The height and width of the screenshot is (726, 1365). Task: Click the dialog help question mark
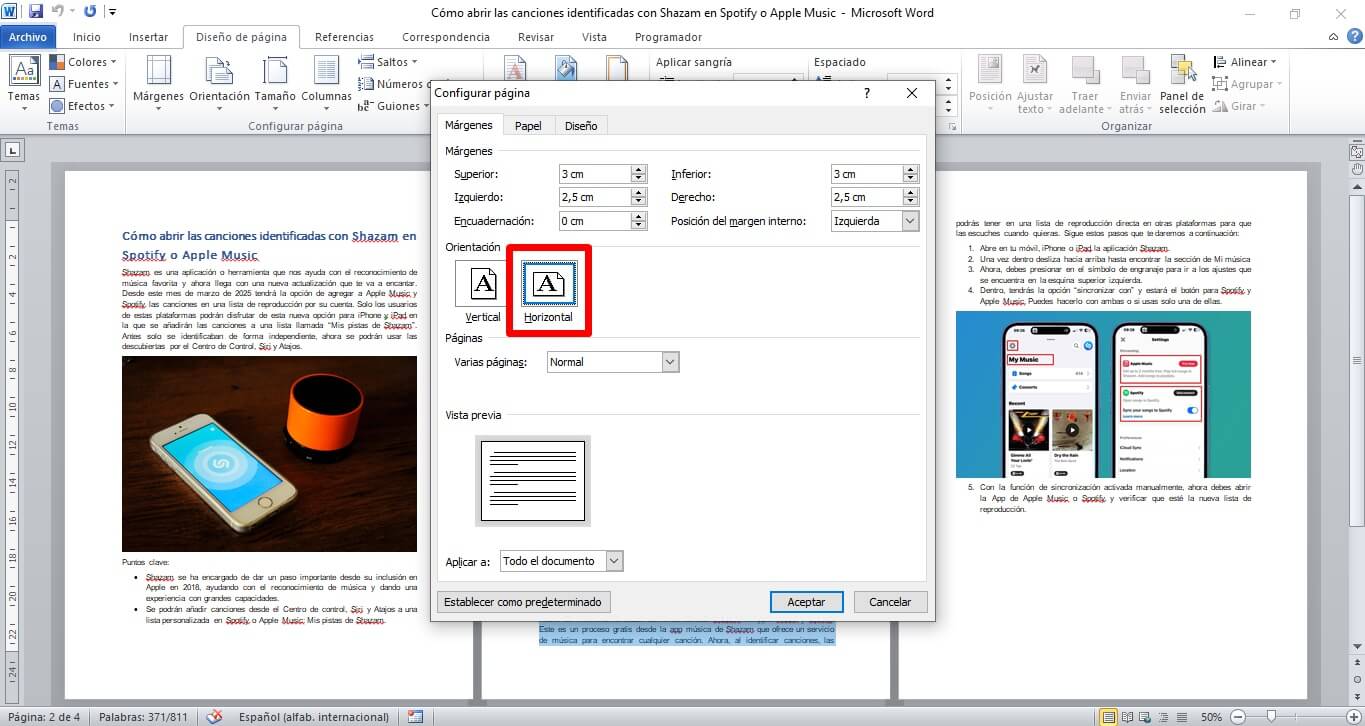(x=866, y=93)
